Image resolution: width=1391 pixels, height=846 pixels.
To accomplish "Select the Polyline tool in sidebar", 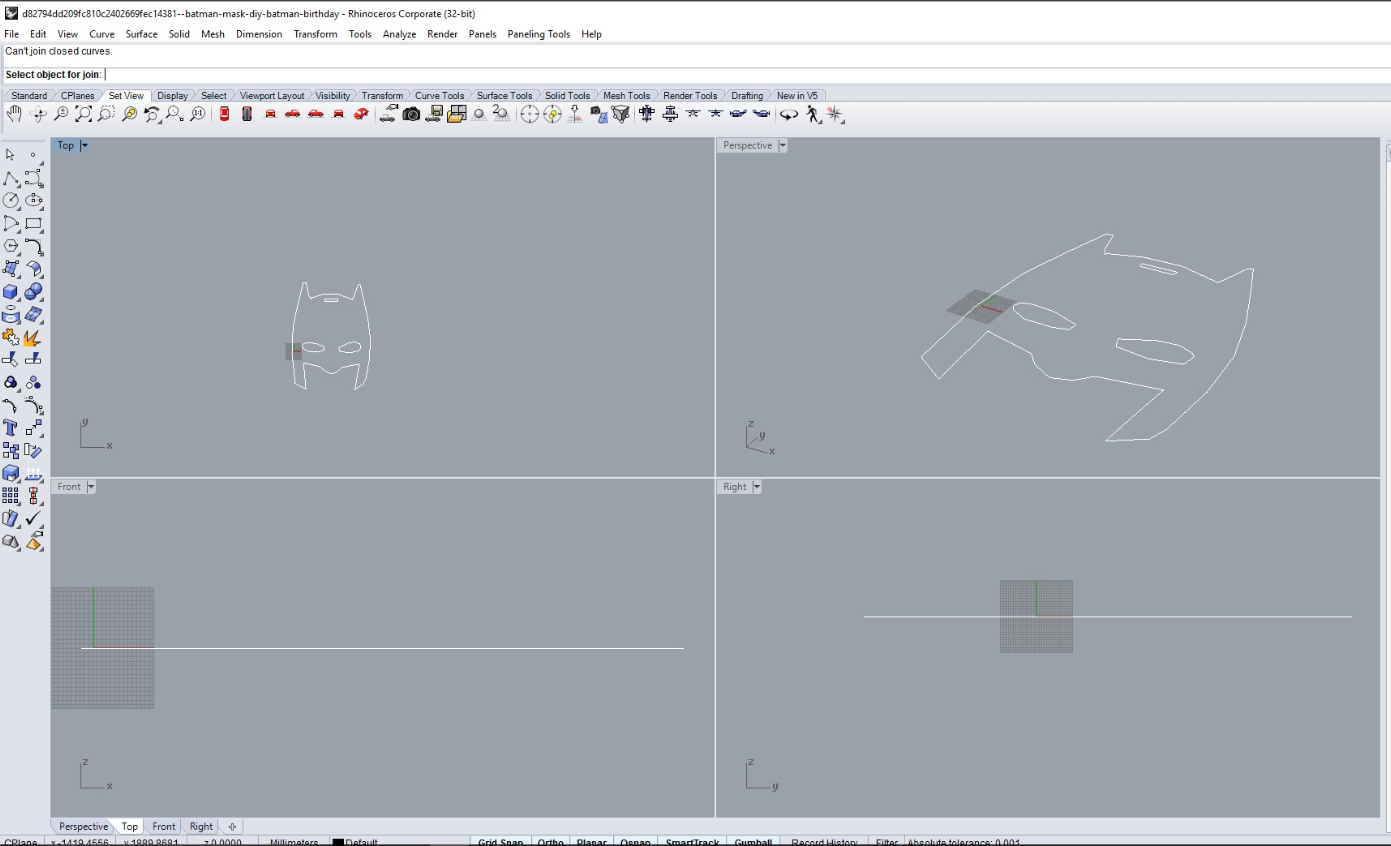I will pyautogui.click(x=11, y=178).
